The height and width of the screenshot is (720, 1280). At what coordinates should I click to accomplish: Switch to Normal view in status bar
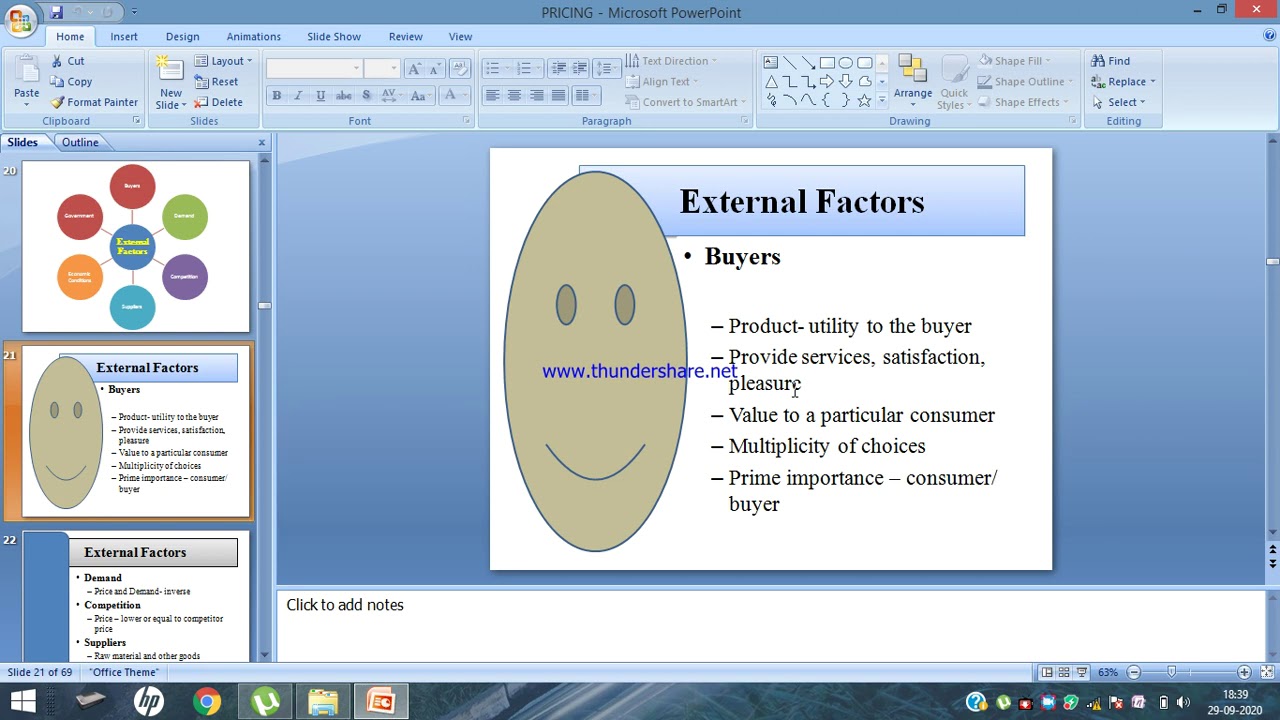coord(1046,672)
